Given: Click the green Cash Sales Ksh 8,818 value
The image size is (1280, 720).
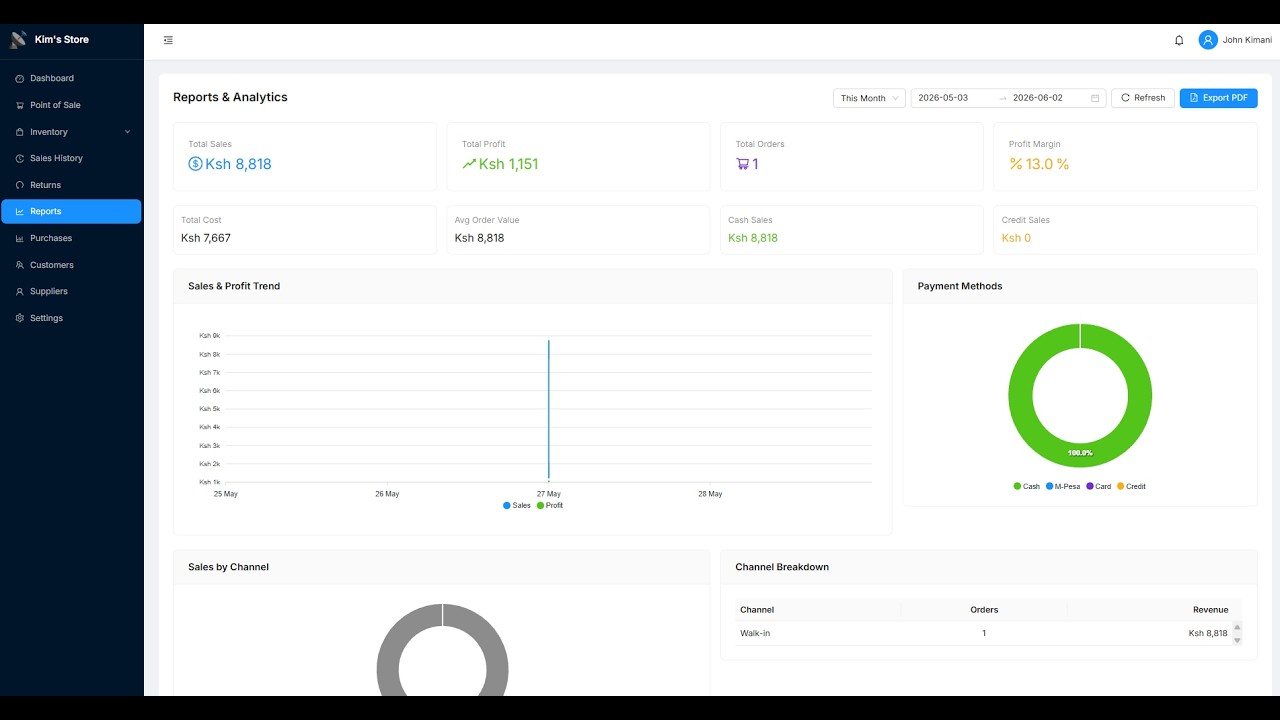Looking at the screenshot, I should (x=753, y=238).
